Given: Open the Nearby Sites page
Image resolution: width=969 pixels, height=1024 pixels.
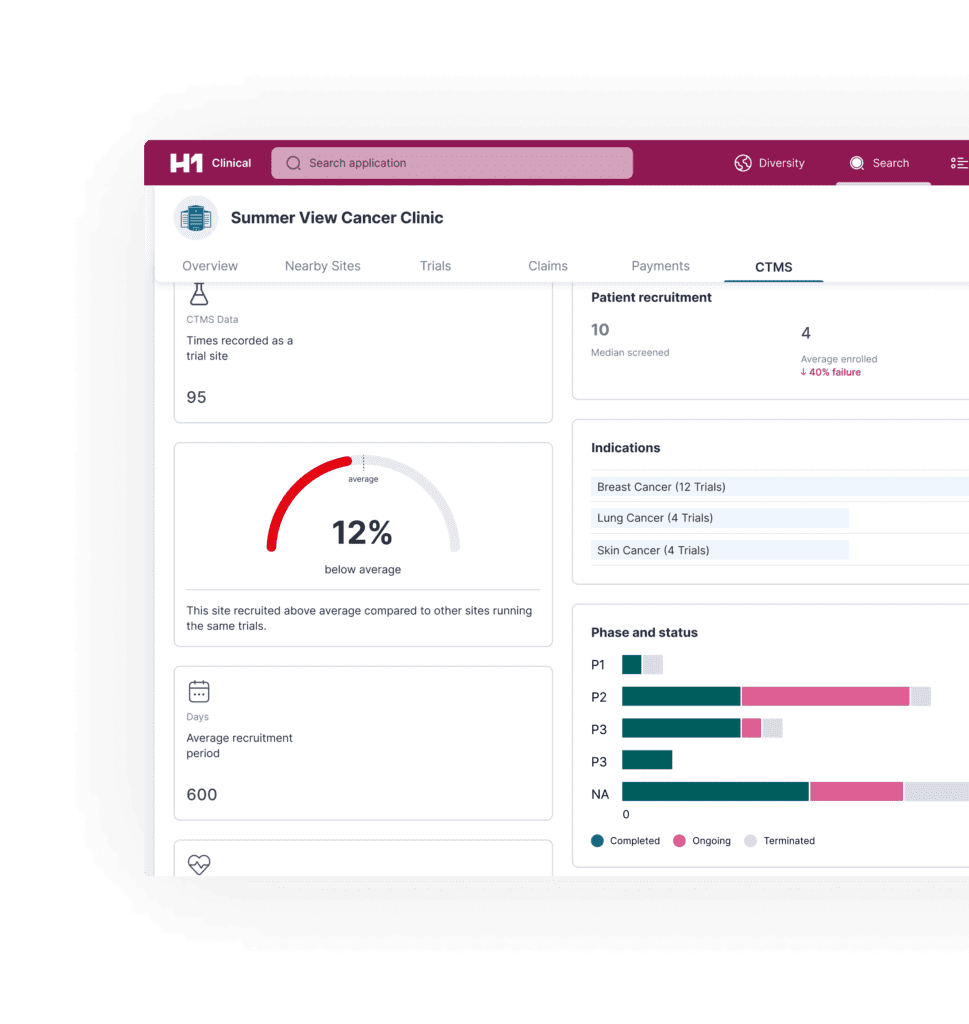Looking at the screenshot, I should coord(322,265).
